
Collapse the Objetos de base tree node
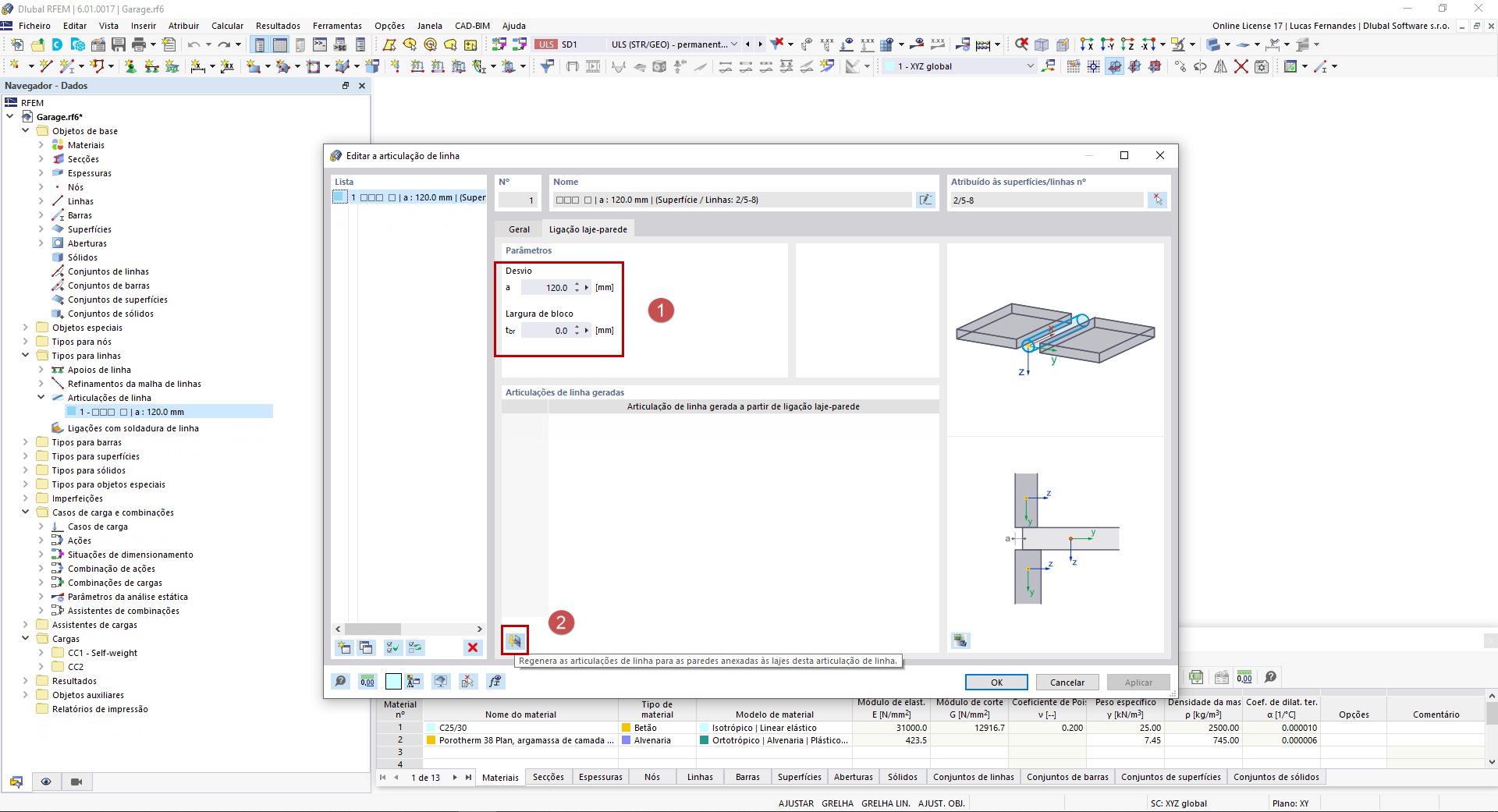click(x=26, y=131)
